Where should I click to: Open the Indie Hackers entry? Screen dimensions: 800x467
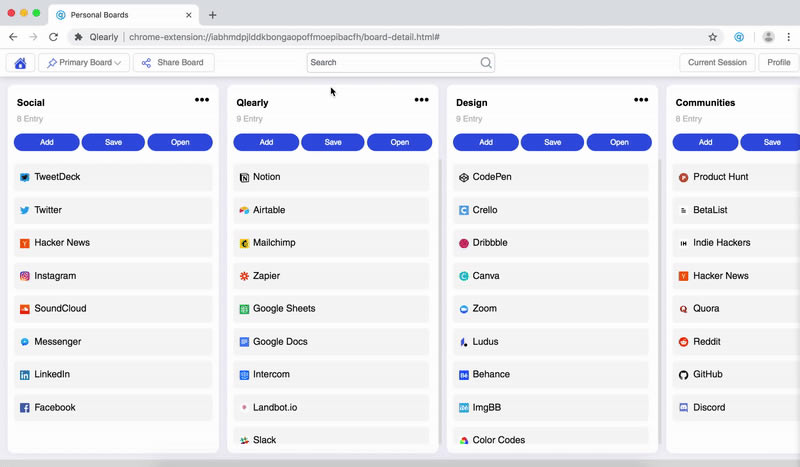[736, 243]
